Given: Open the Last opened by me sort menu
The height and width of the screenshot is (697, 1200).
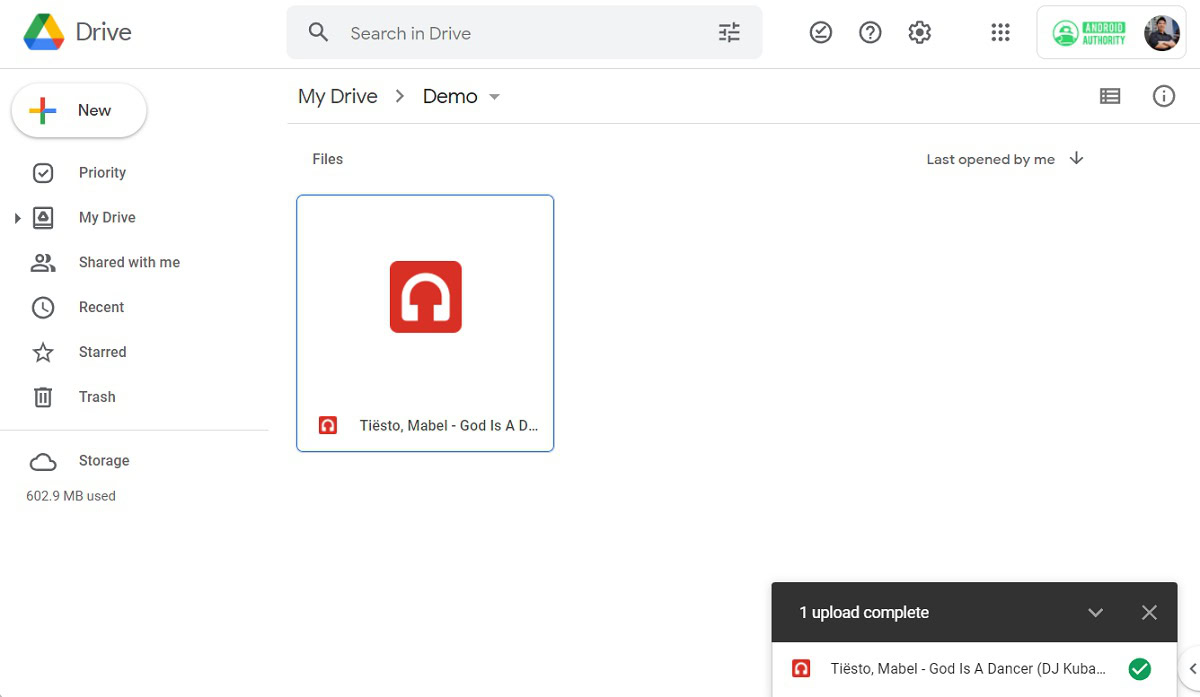Looking at the screenshot, I should pos(990,159).
